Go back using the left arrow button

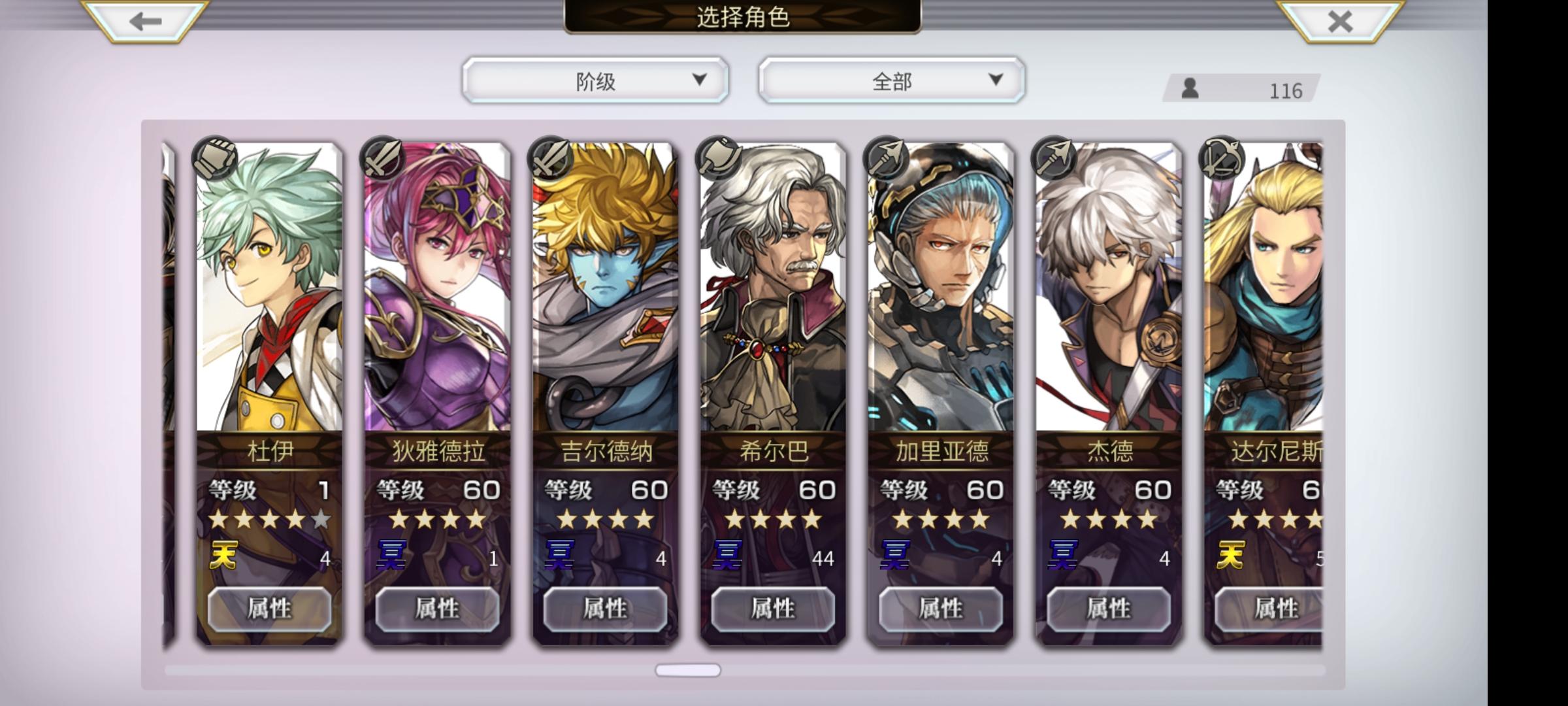145,21
